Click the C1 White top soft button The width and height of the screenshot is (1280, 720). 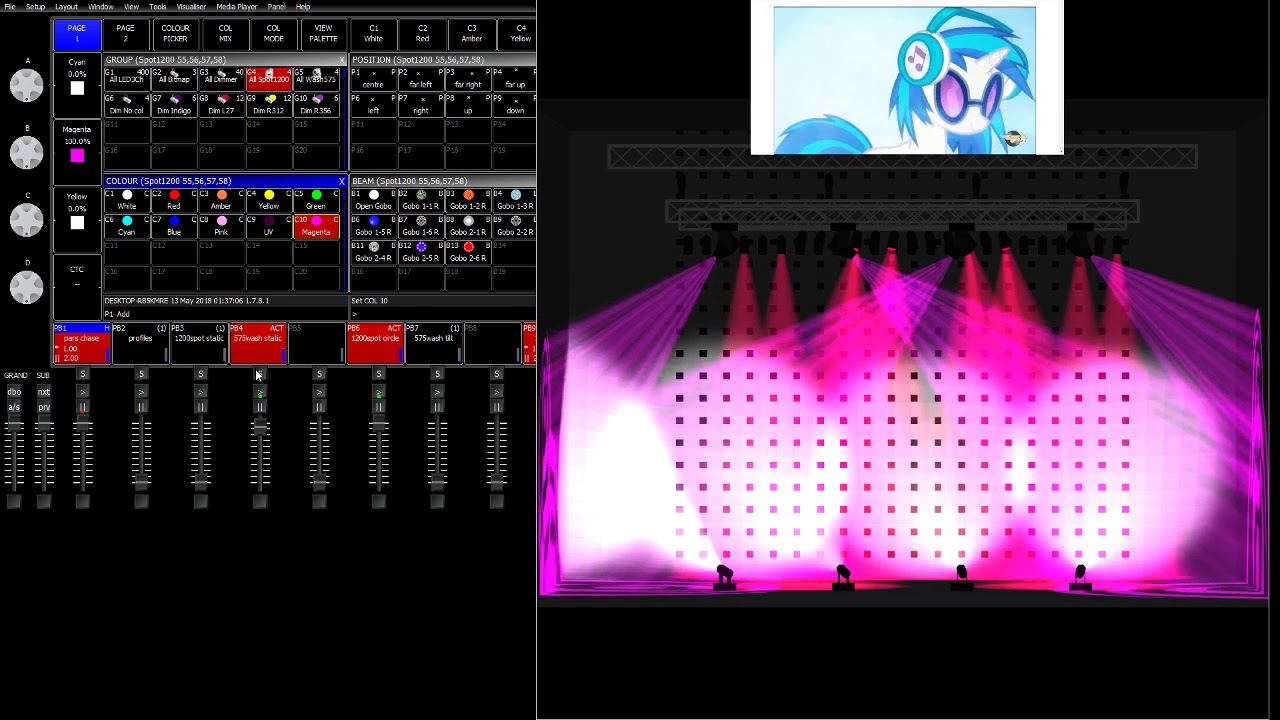[373, 34]
